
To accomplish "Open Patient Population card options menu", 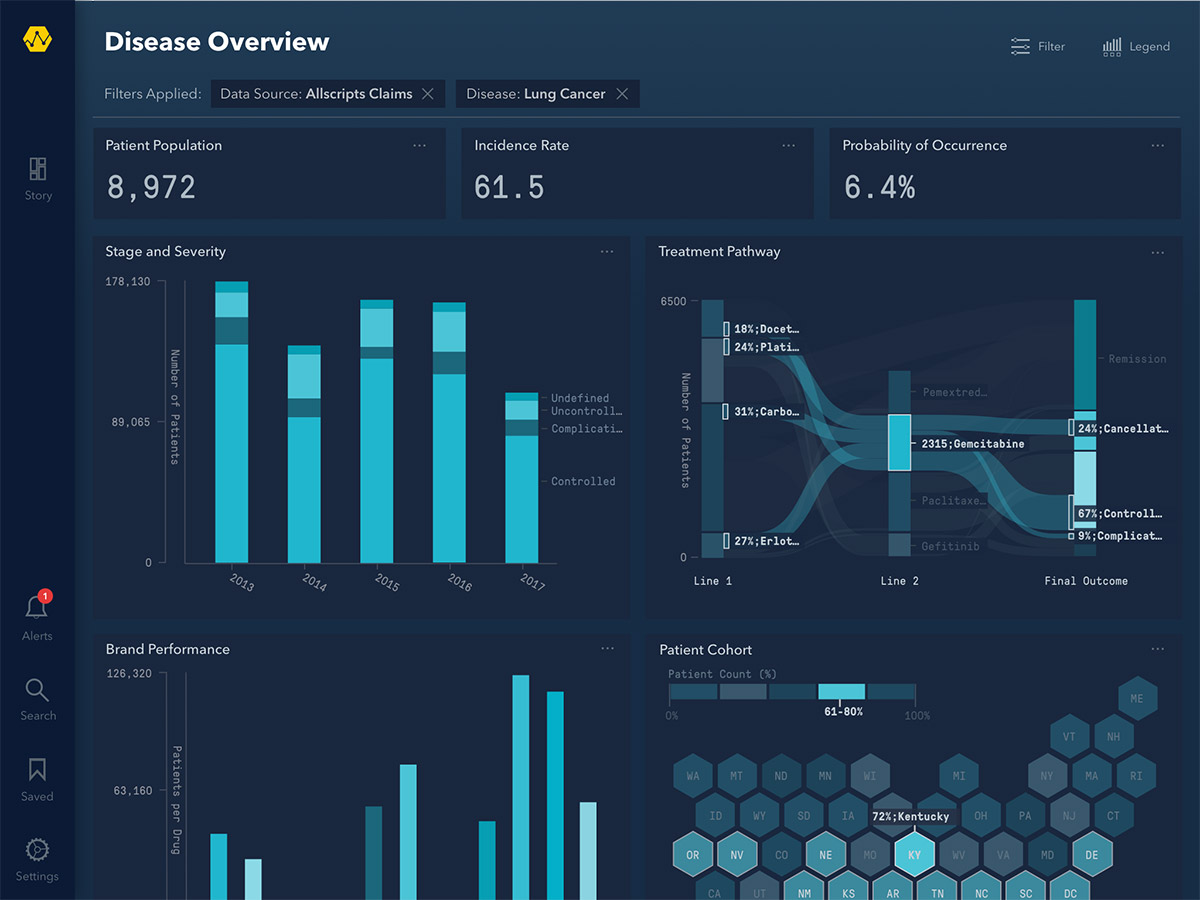I will 420,146.
